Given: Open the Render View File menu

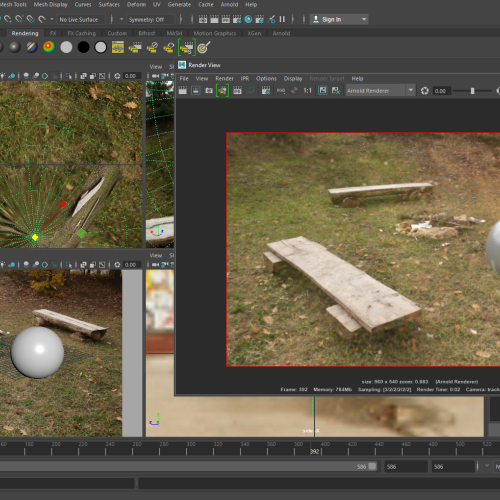Looking at the screenshot, I should point(184,79).
